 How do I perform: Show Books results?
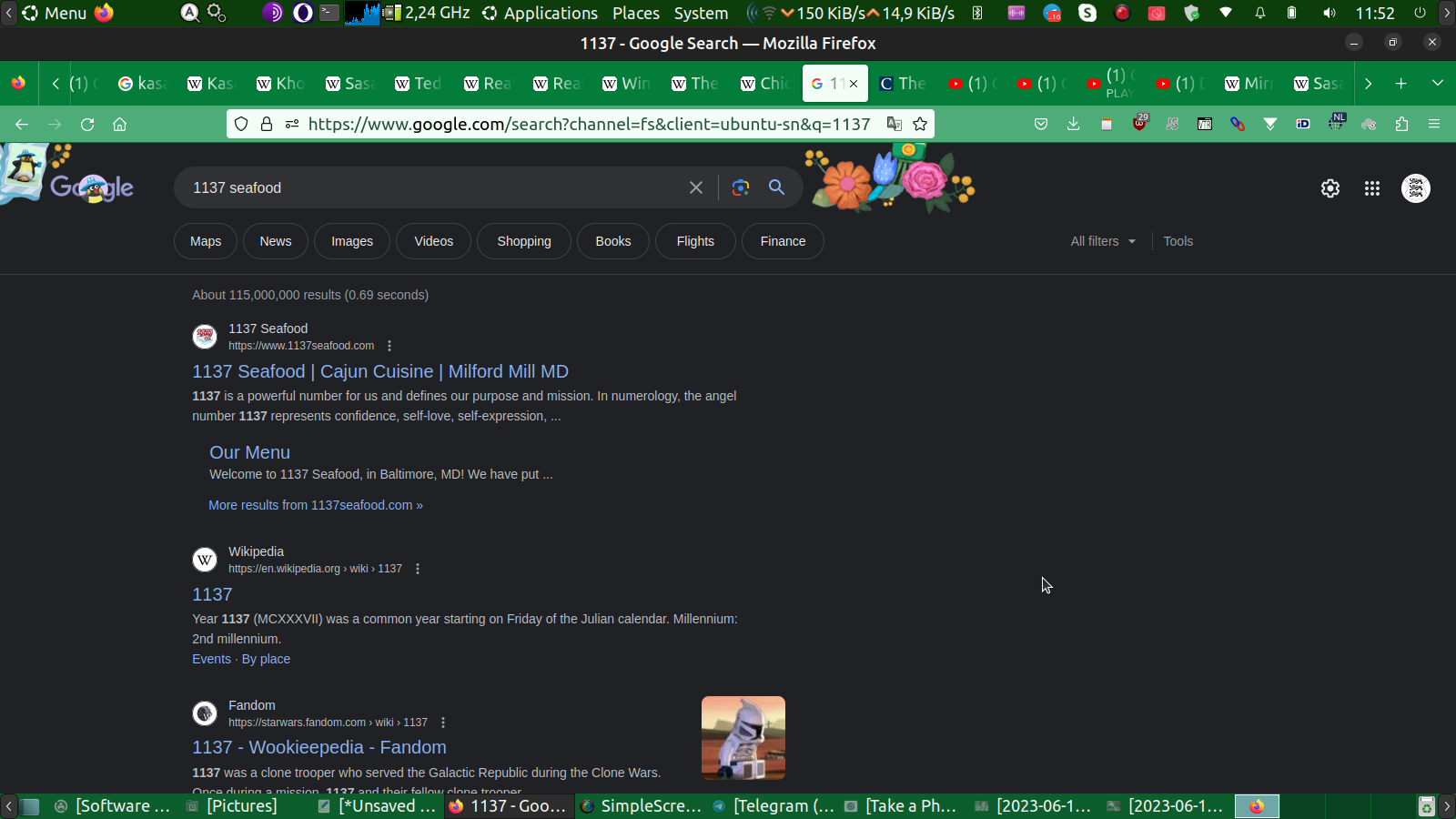coord(613,241)
